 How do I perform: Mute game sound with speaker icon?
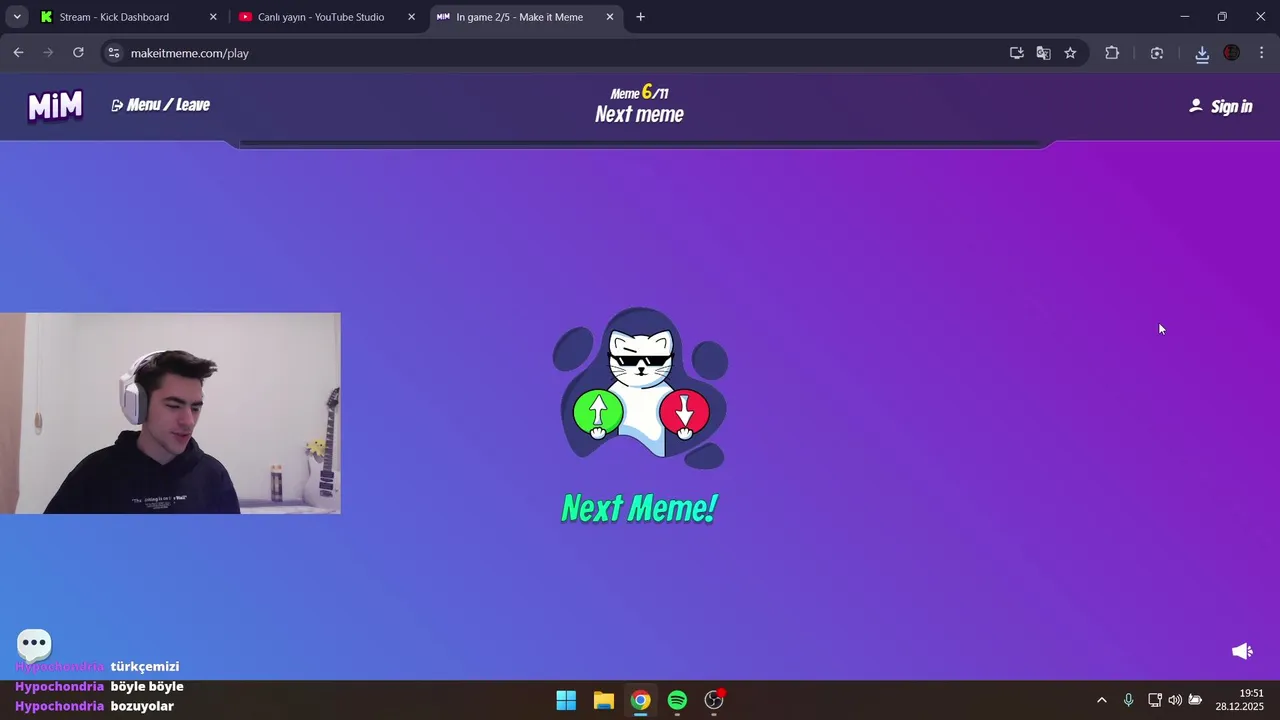click(x=1242, y=651)
